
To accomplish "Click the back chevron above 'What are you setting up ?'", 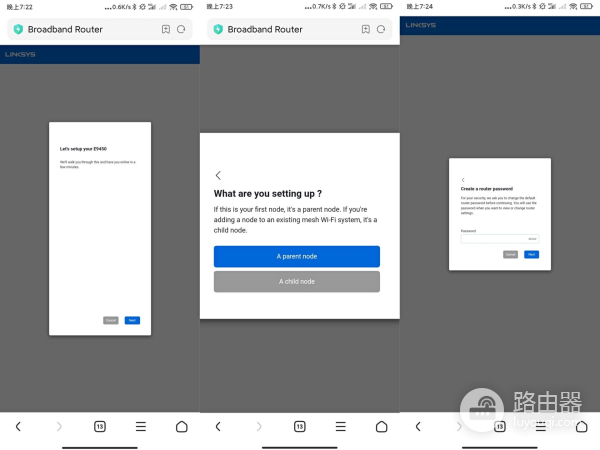I will pos(219,176).
